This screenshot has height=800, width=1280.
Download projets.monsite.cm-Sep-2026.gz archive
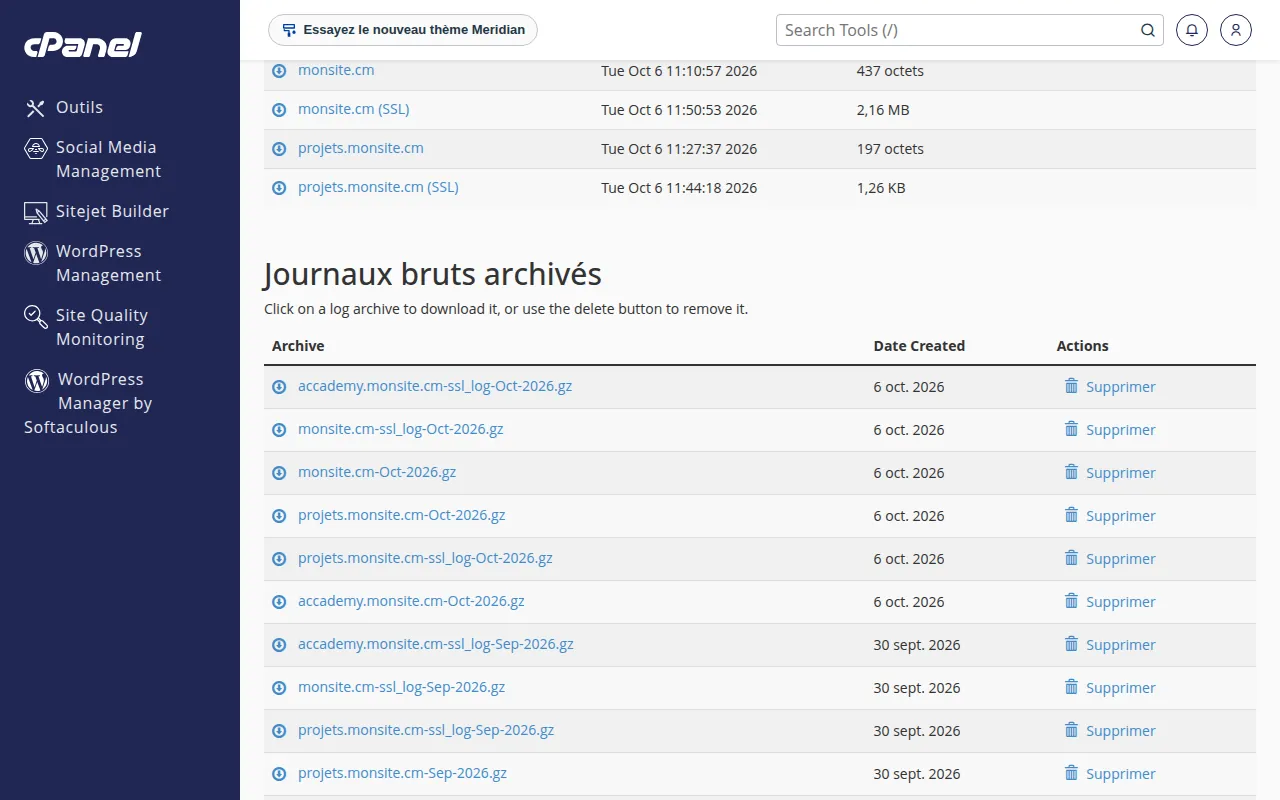(x=402, y=773)
